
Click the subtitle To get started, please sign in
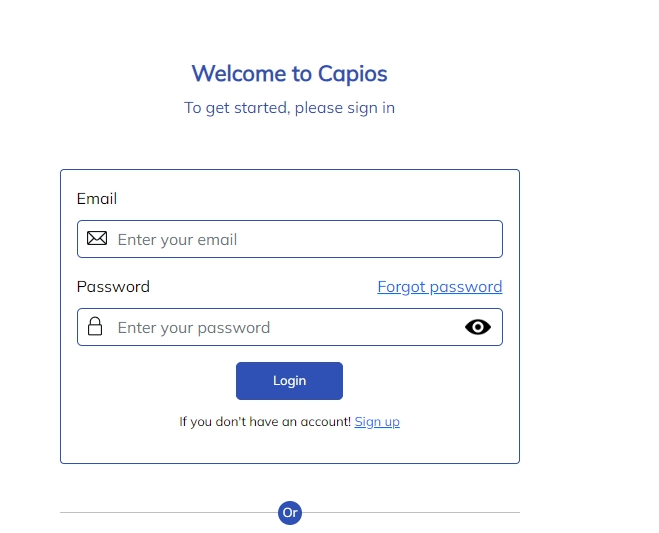tap(290, 108)
